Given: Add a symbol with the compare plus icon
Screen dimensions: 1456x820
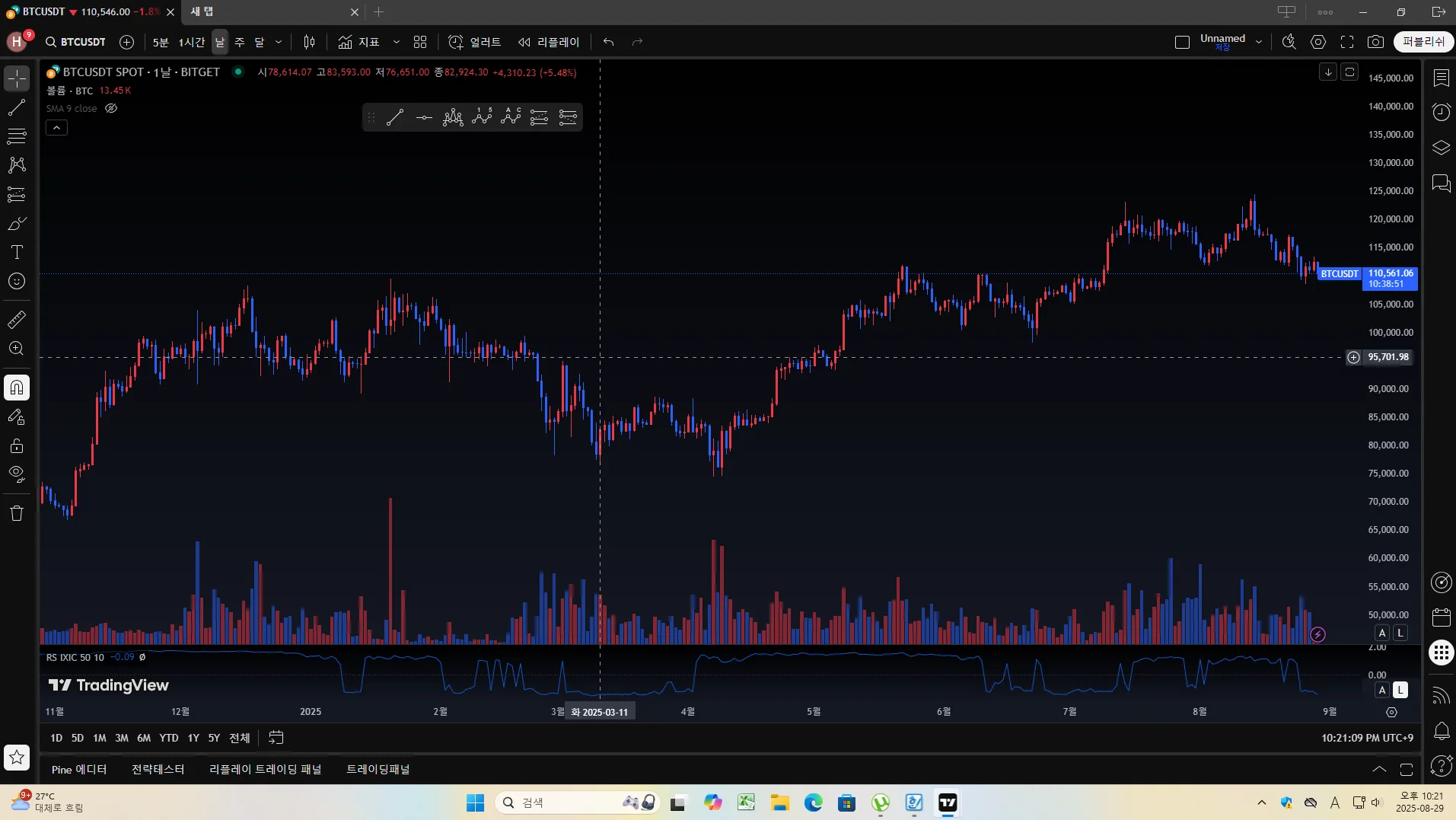Looking at the screenshot, I should click(127, 42).
